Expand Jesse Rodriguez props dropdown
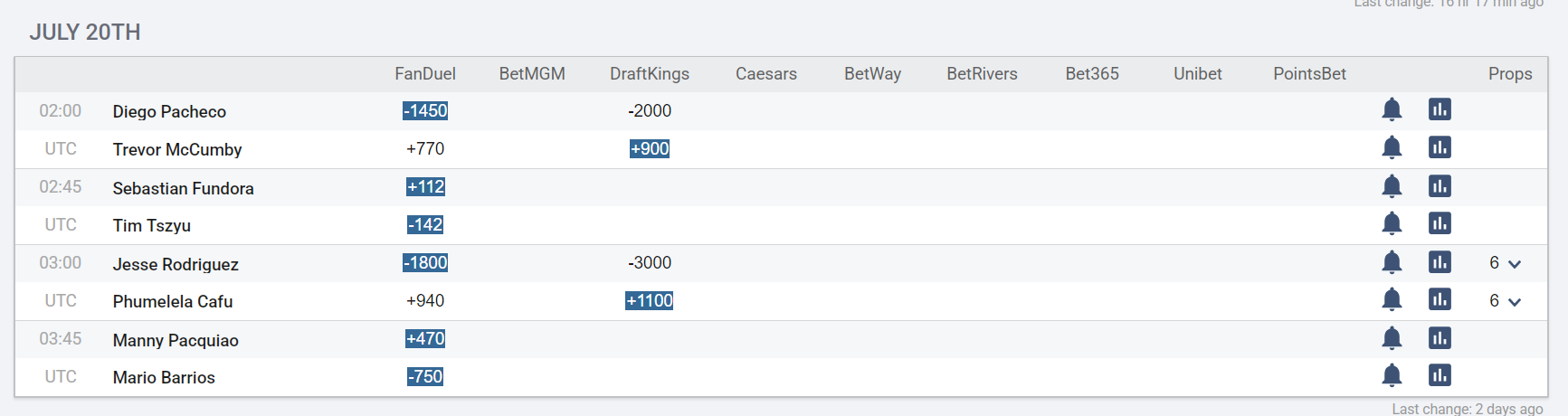Screen dimensions: 1568x416 pos(1506,263)
